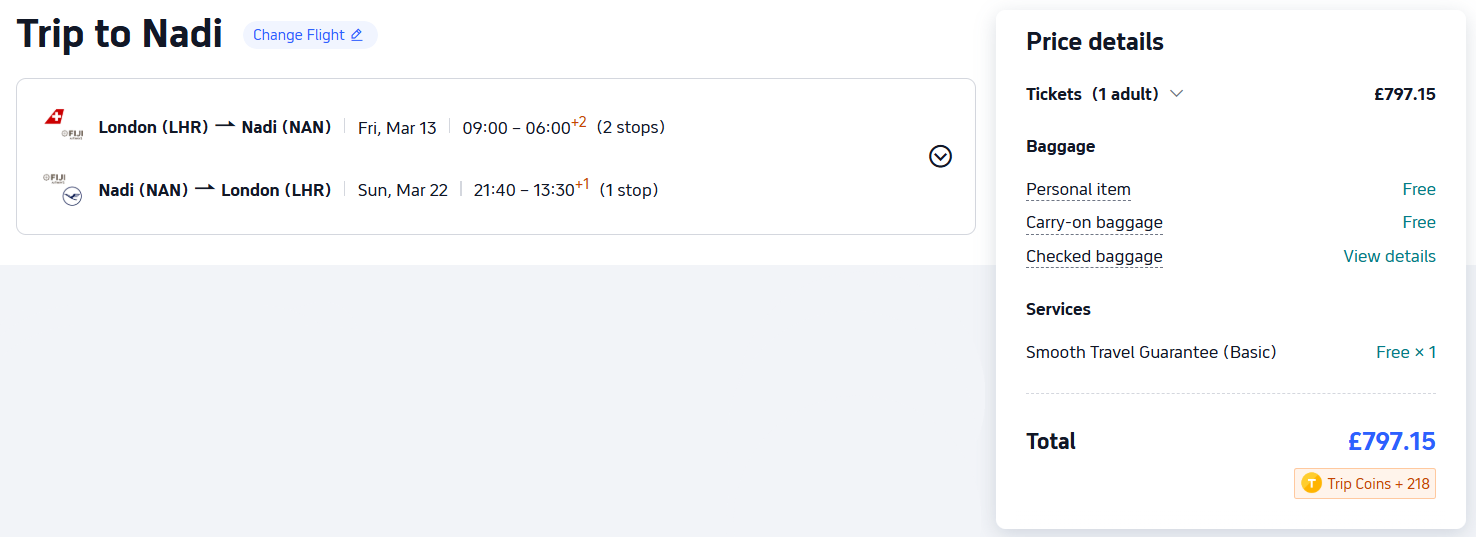Expand flight details with the circled chevron
Screen dimensions: 1476x537
pyautogui.click(x=940, y=156)
